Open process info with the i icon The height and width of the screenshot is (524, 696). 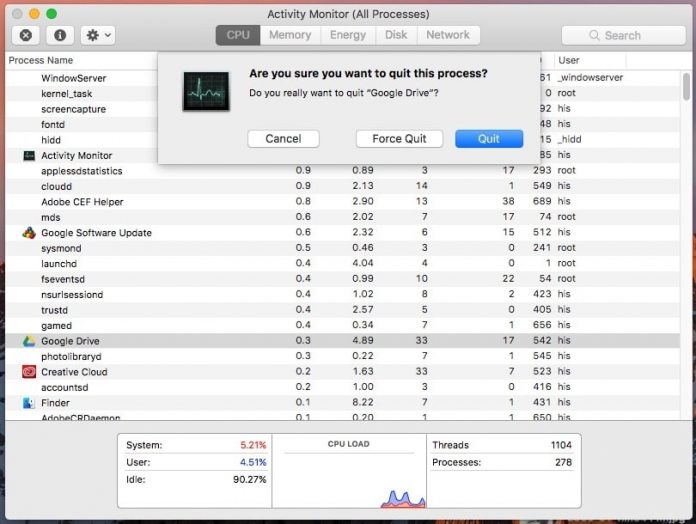coord(60,35)
